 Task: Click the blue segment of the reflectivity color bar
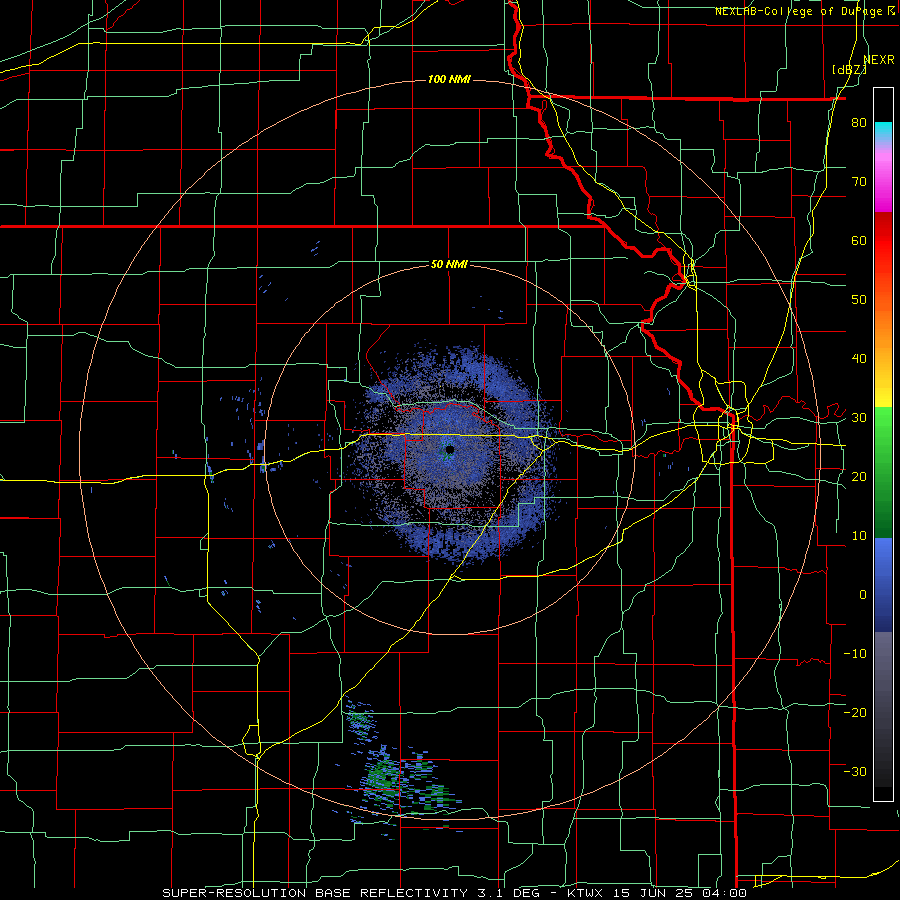click(x=883, y=585)
